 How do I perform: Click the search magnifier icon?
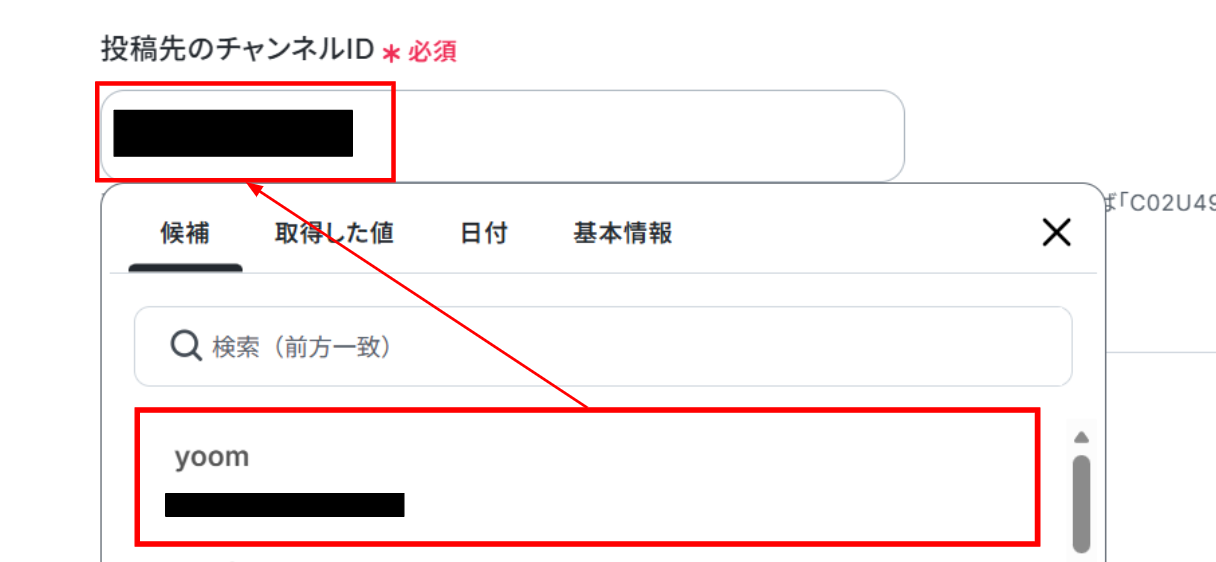click(186, 346)
